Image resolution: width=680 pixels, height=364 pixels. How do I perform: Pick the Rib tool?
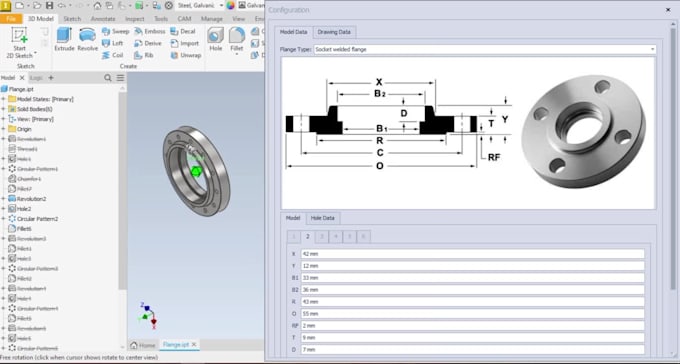[144, 55]
